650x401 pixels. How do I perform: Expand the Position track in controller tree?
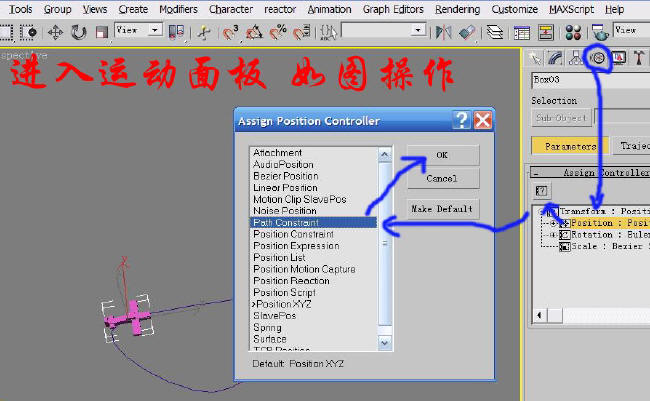tap(553, 223)
